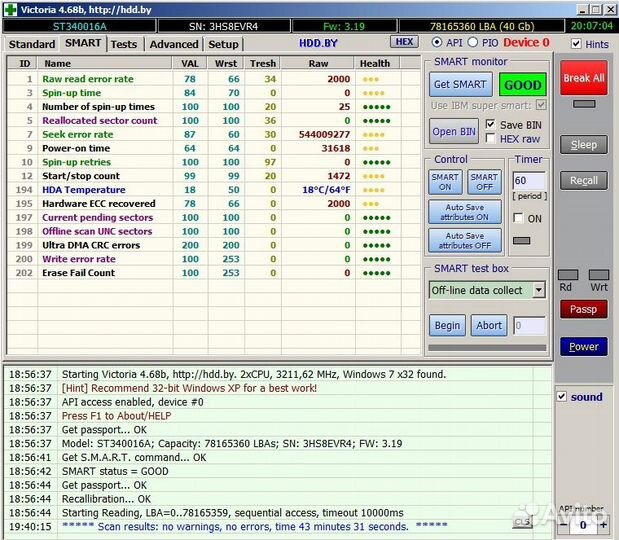Open the Advanced tab
Viewport: 619px width, 540px height.
[174, 44]
